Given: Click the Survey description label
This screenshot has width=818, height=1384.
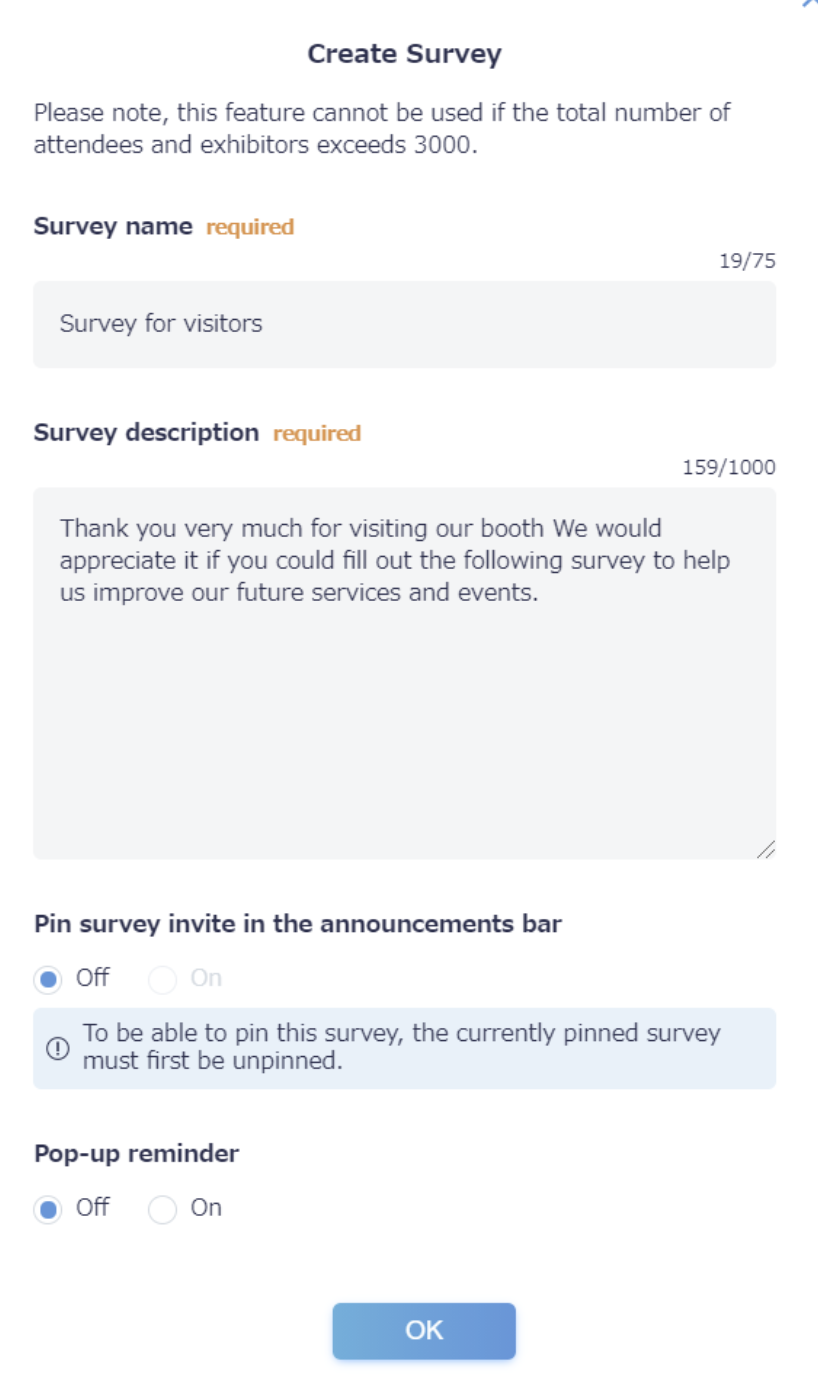Looking at the screenshot, I should 146,432.
